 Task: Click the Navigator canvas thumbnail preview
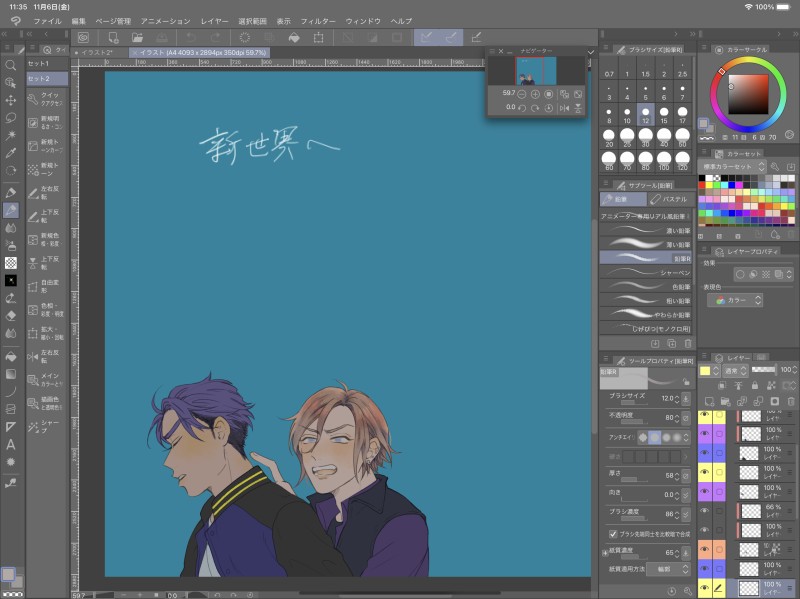coord(536,71)
